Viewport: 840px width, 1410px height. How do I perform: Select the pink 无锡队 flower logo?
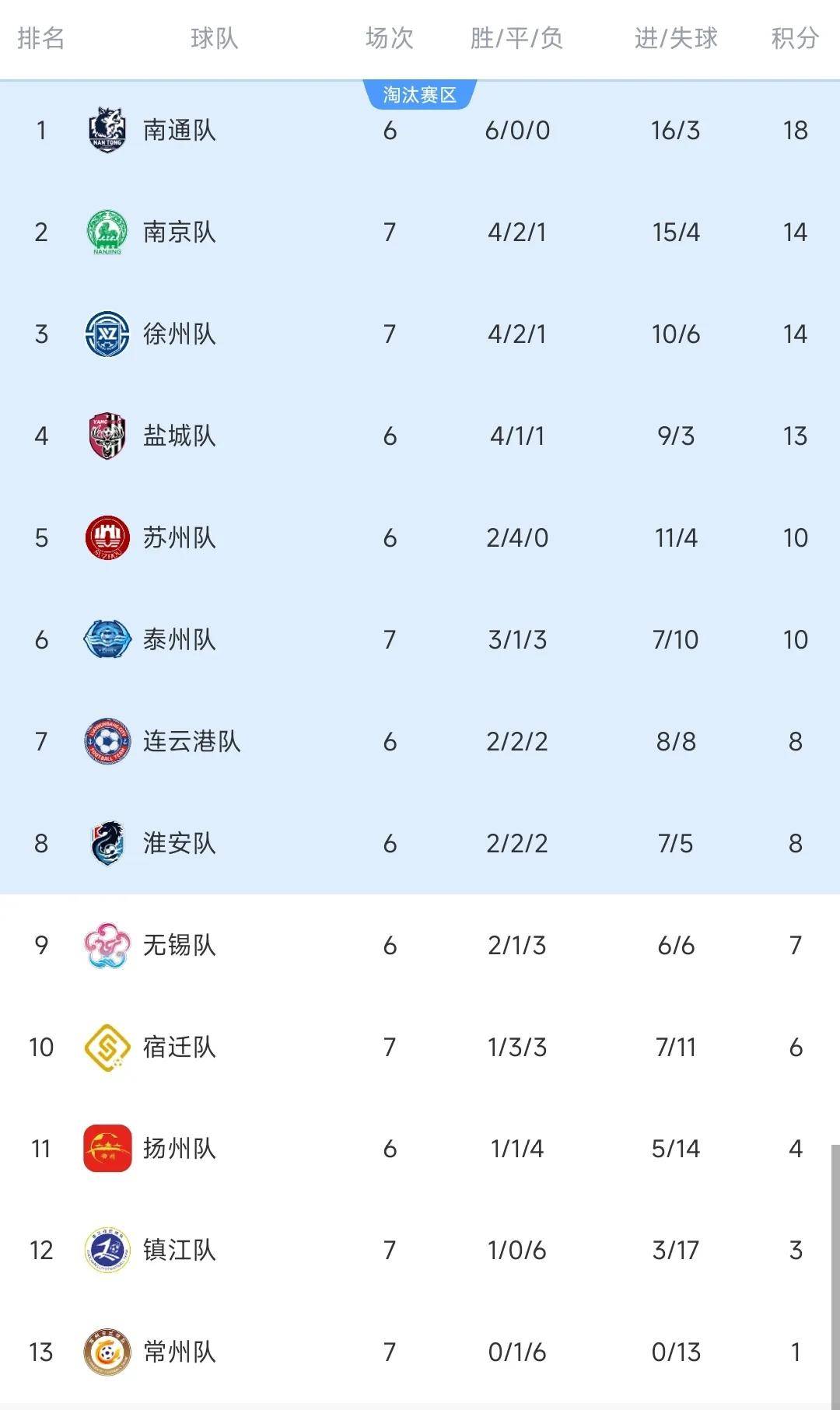(107, 945)
